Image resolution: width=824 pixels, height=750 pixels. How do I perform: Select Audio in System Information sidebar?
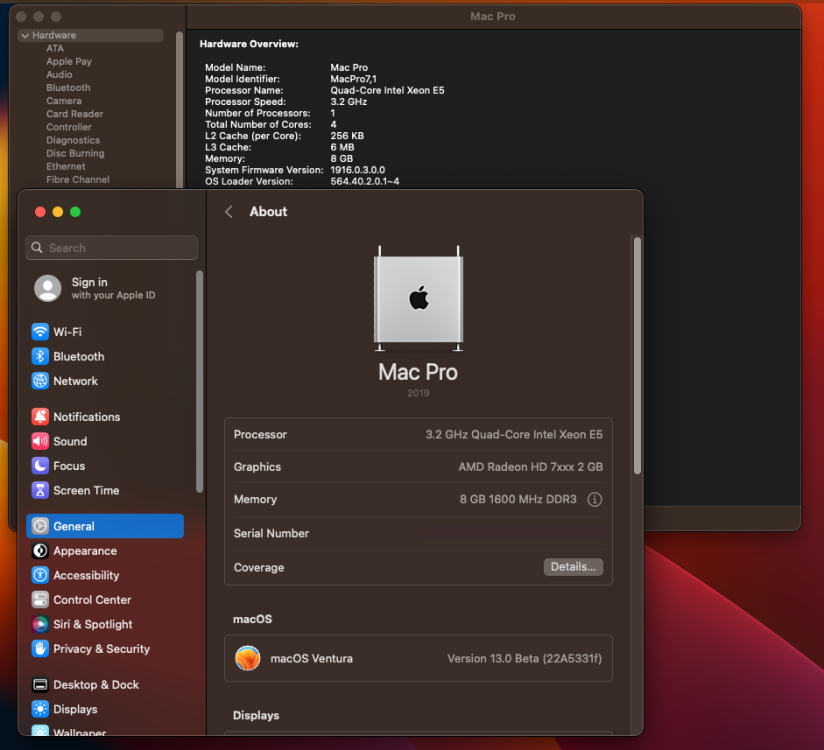(59, 75)
